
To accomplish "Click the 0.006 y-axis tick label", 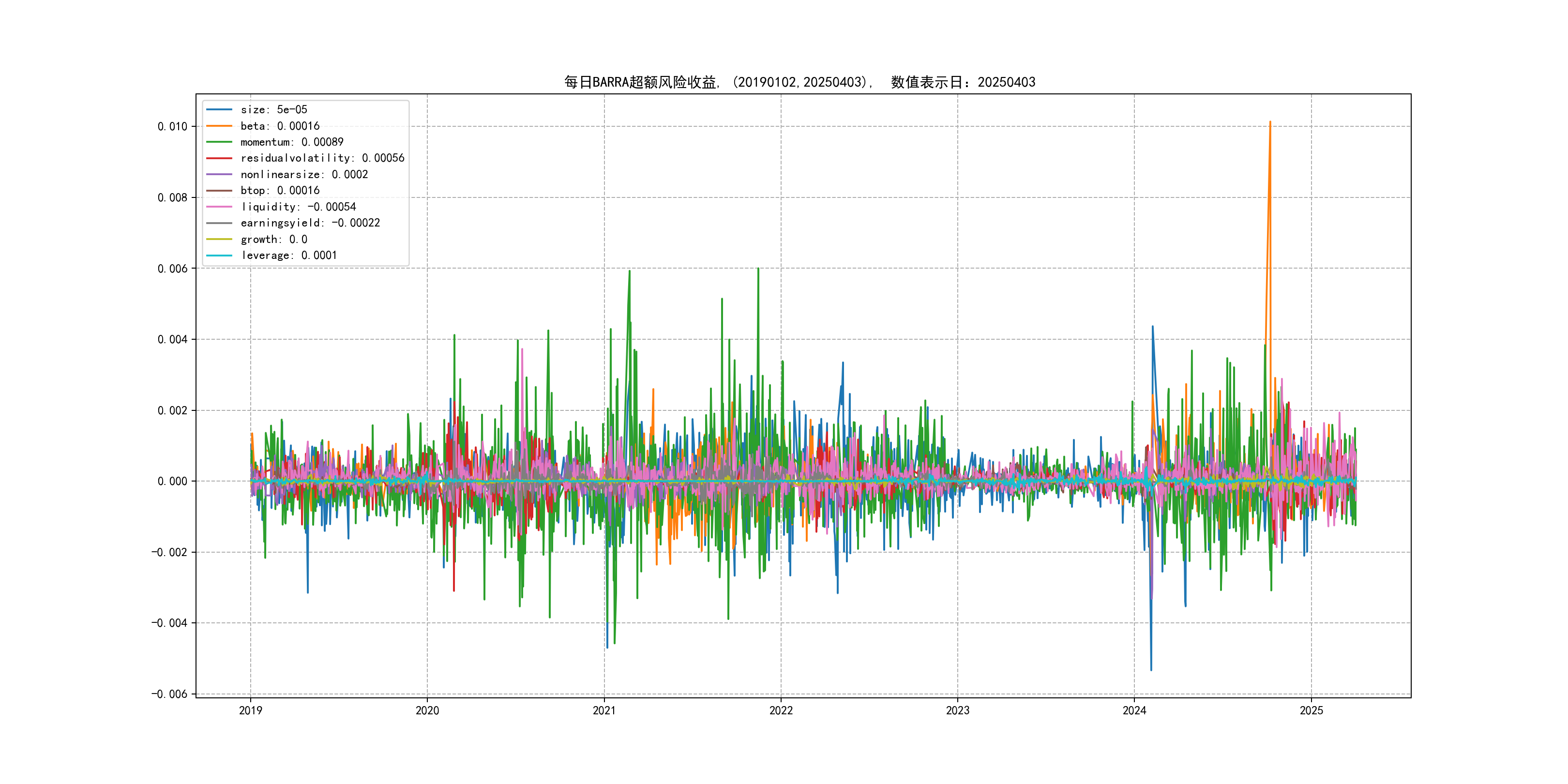I will [172, 269].
